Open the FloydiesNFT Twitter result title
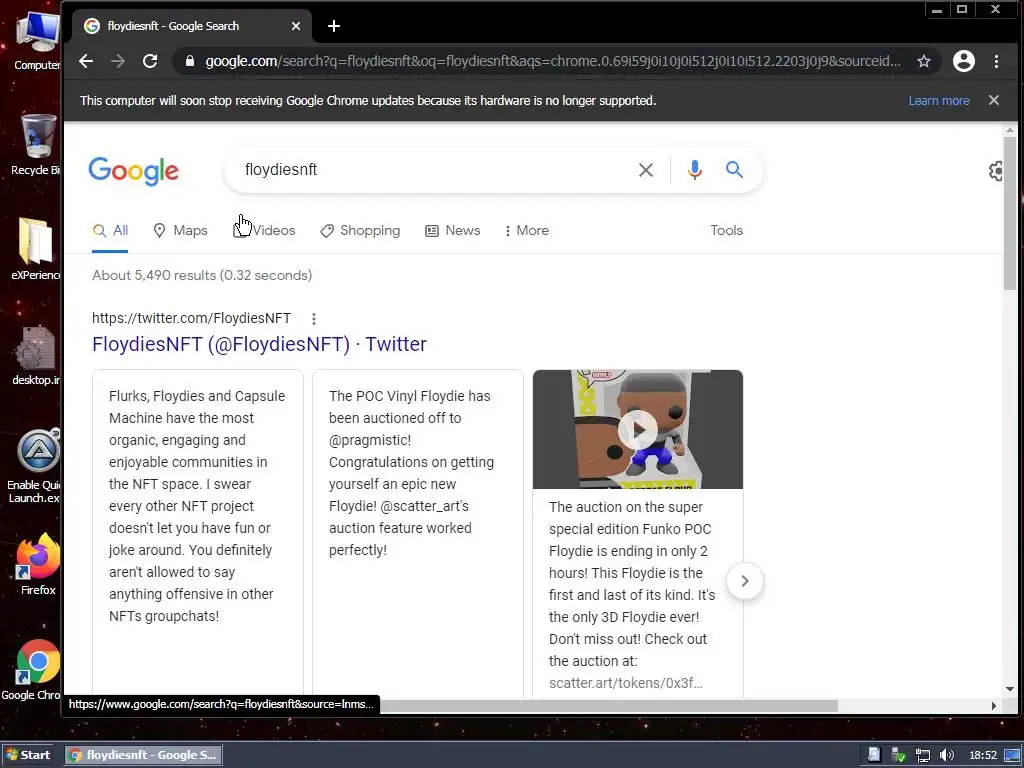 [x=259, y=344]
